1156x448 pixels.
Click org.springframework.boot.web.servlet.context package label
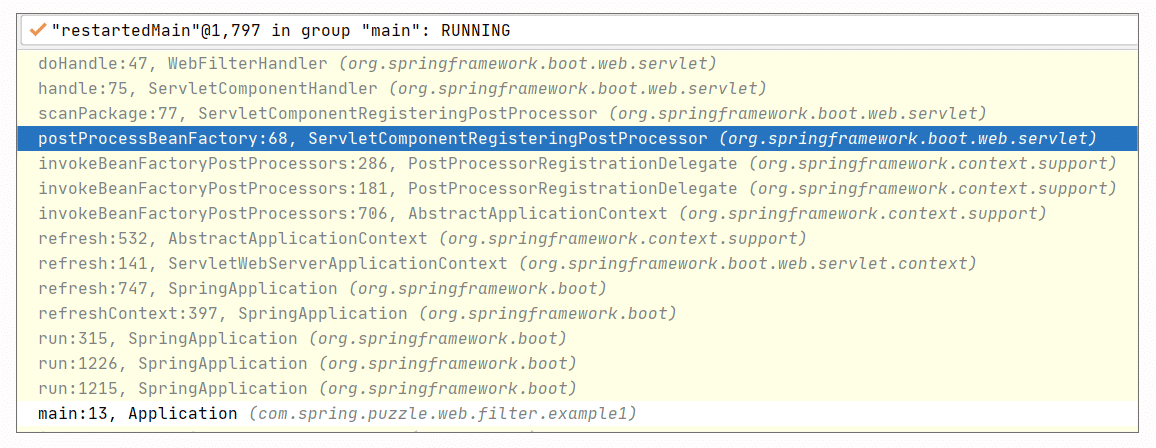748,264
